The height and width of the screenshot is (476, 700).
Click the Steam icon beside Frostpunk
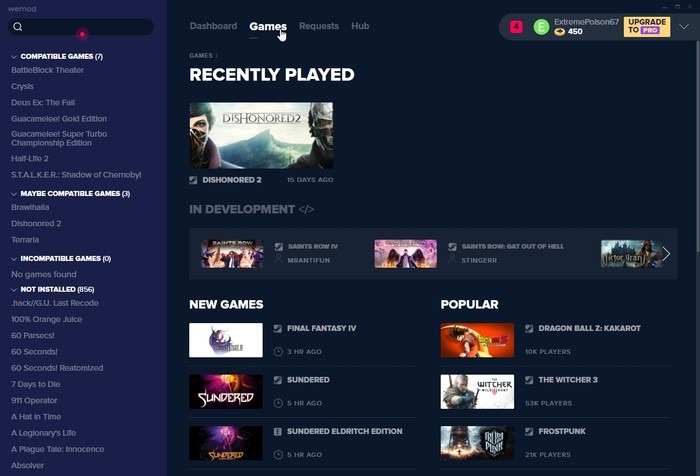click(x=529, y=431)
